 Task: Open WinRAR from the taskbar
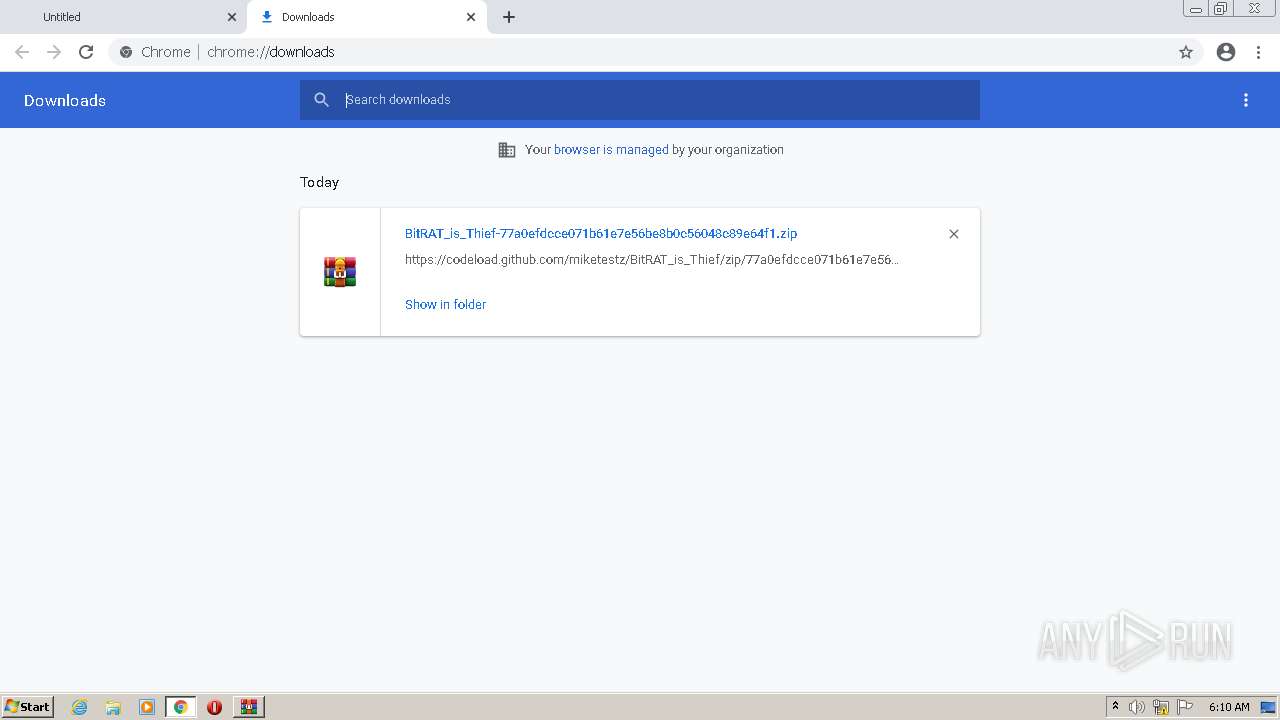pos(249,707)
